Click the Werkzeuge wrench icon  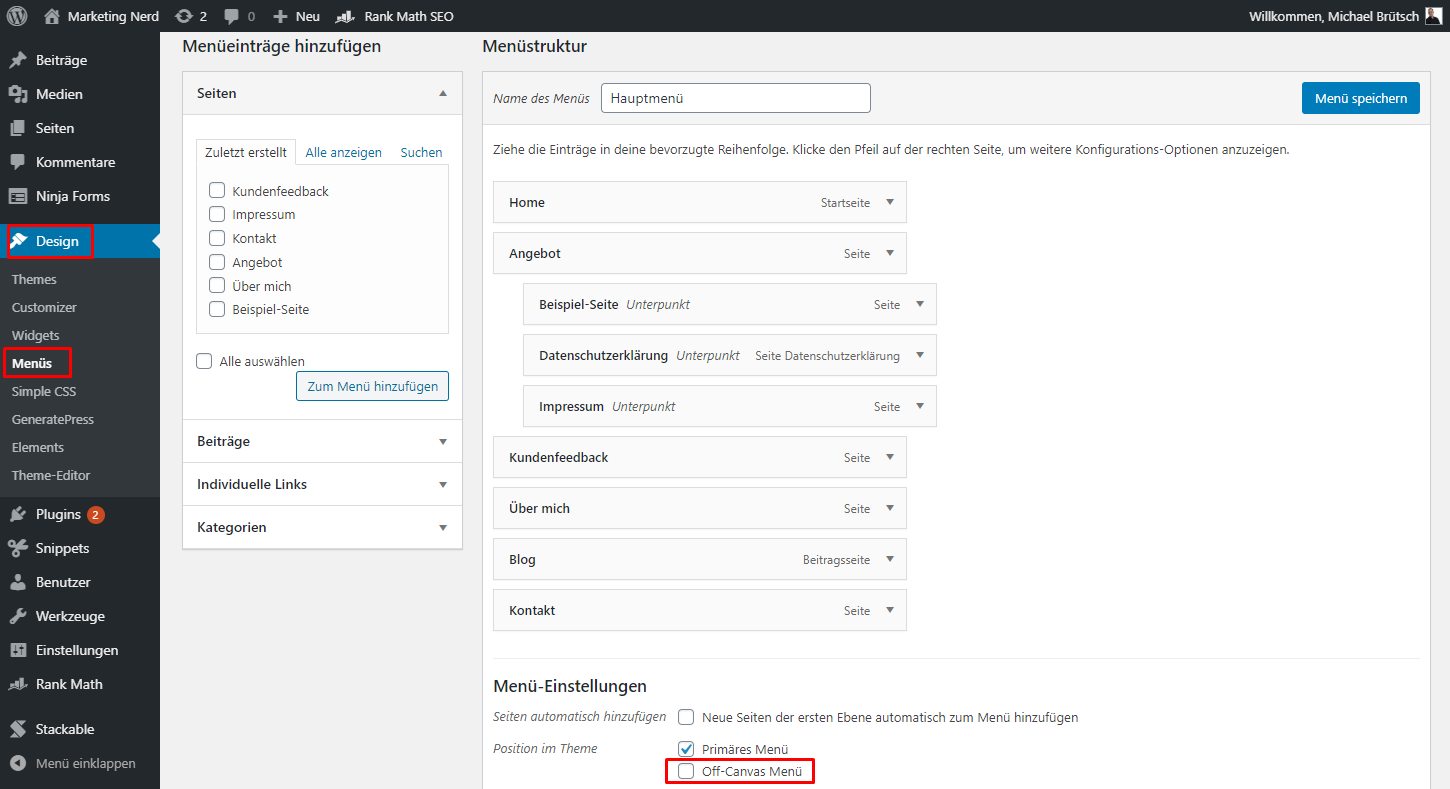[18, 616]
